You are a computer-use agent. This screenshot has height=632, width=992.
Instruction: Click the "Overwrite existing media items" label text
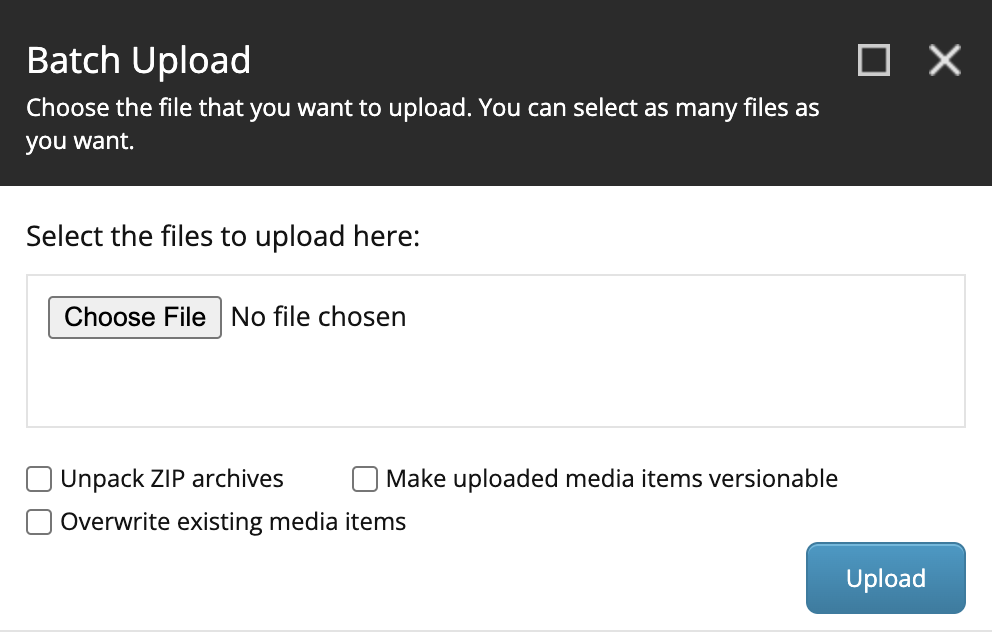(x=233, y=521)
